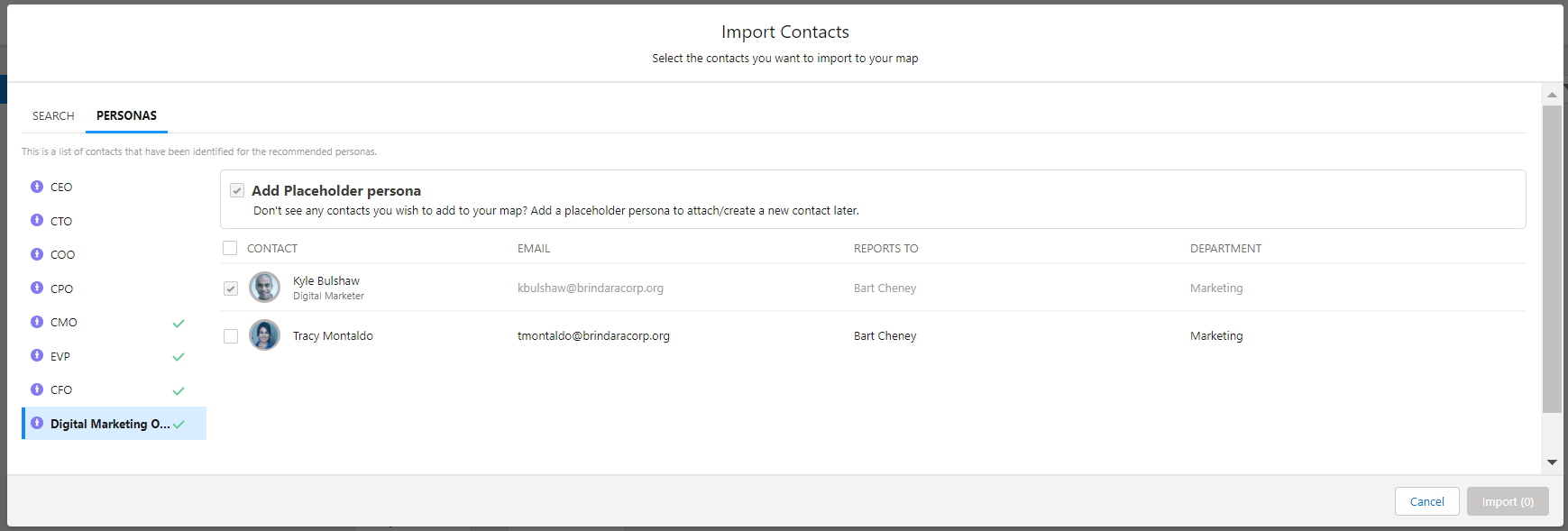Select the PERSONAS tab
The width and height of the screenshot is (1568, 531).
click(126, 115)
